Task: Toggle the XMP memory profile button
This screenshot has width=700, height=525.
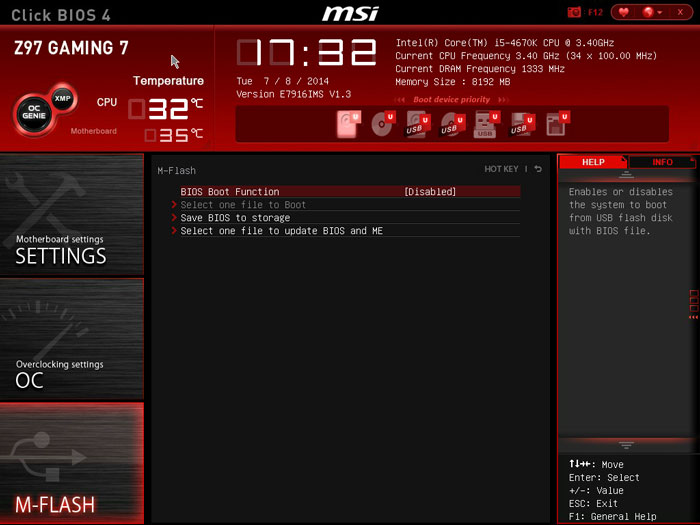Action: pos(62,98)
